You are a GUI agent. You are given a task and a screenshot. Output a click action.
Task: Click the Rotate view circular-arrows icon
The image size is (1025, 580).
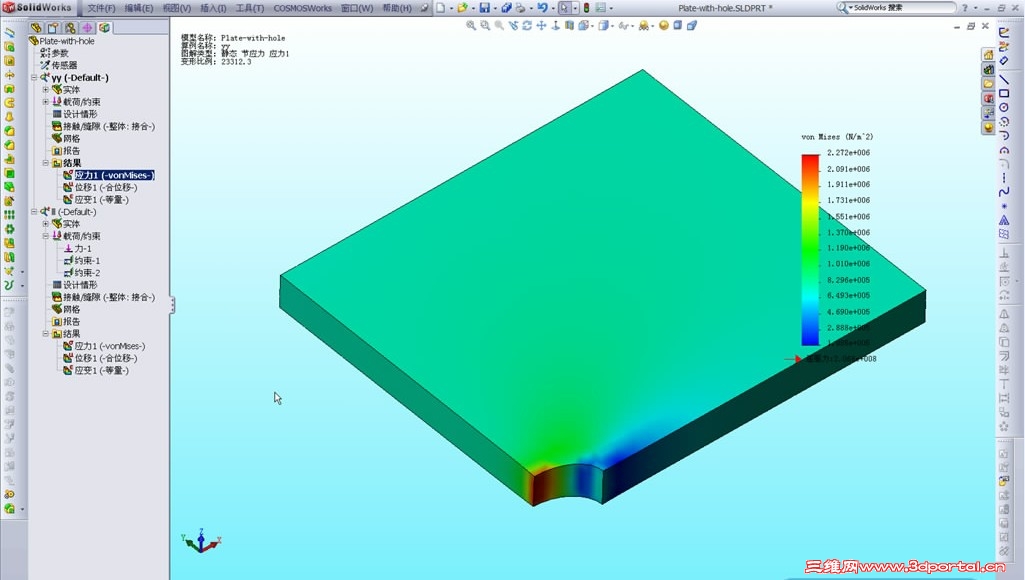coord(527,26)
